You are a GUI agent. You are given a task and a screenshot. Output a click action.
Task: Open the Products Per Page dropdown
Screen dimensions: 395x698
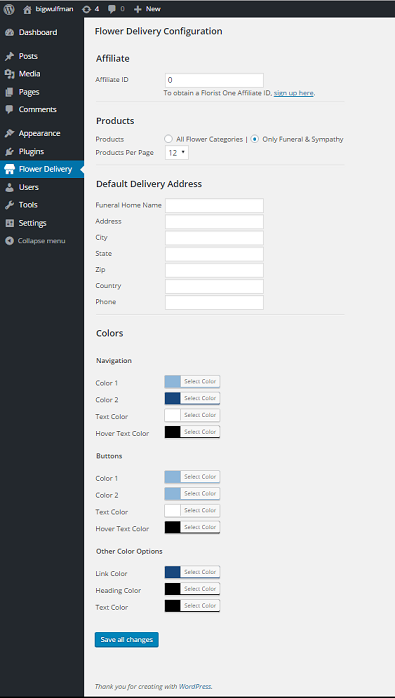pos(177,153)
